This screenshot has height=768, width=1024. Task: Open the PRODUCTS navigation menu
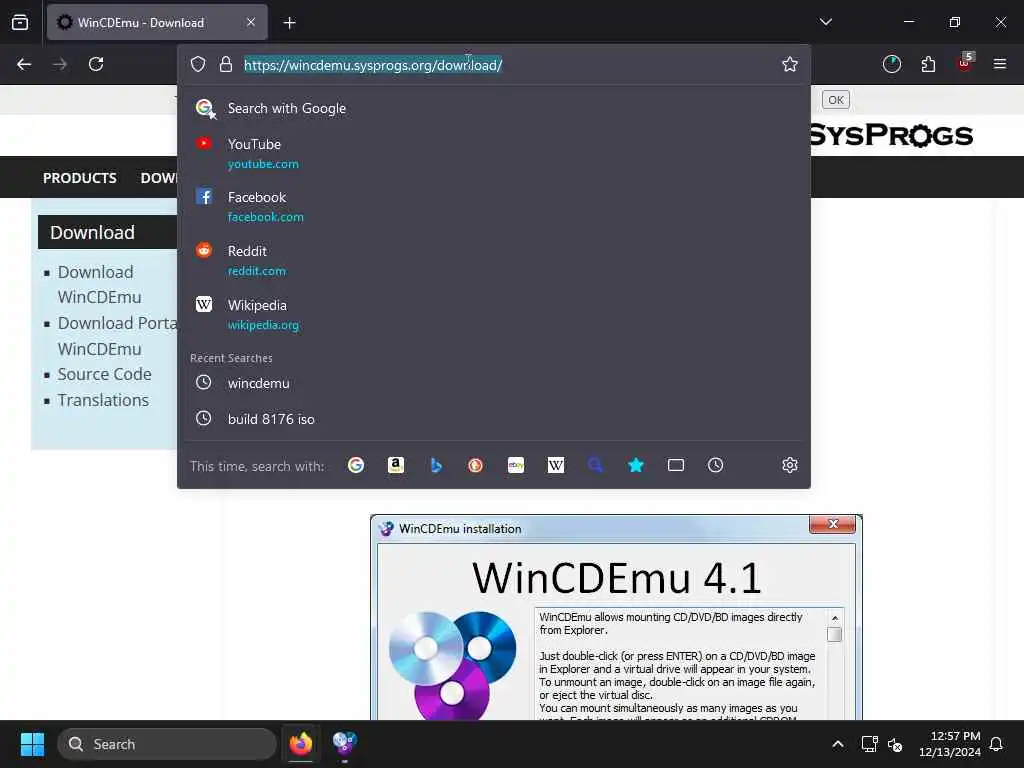(80, 178)
